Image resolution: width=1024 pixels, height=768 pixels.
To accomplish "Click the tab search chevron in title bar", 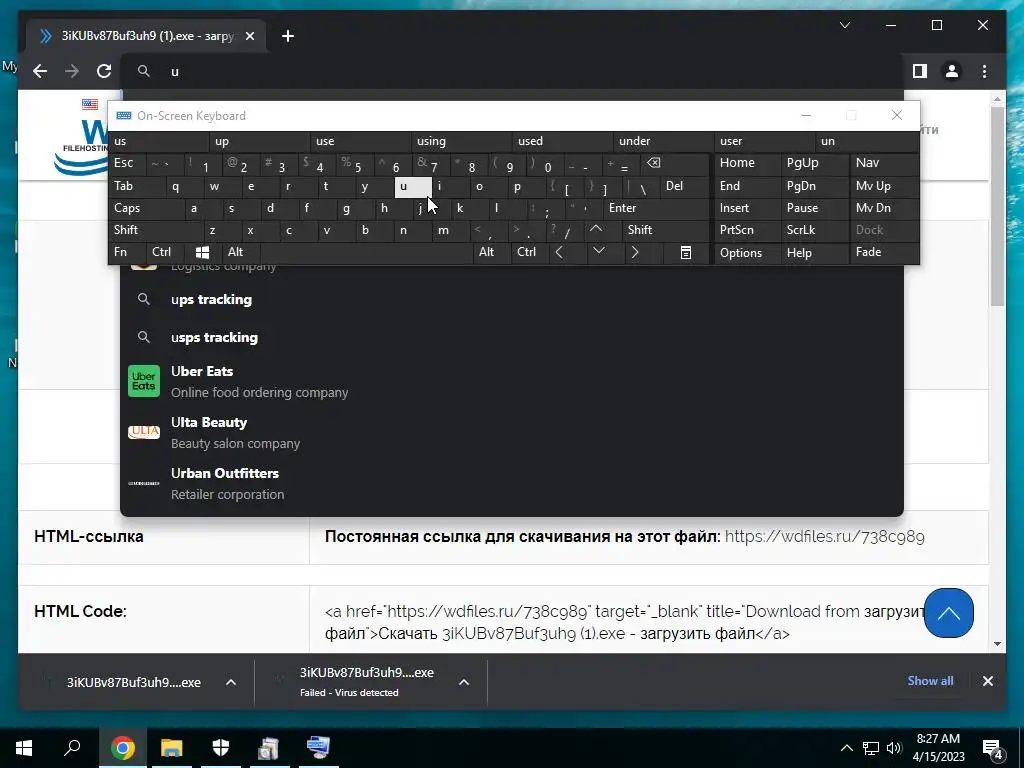I will click(x=844, y=25).
